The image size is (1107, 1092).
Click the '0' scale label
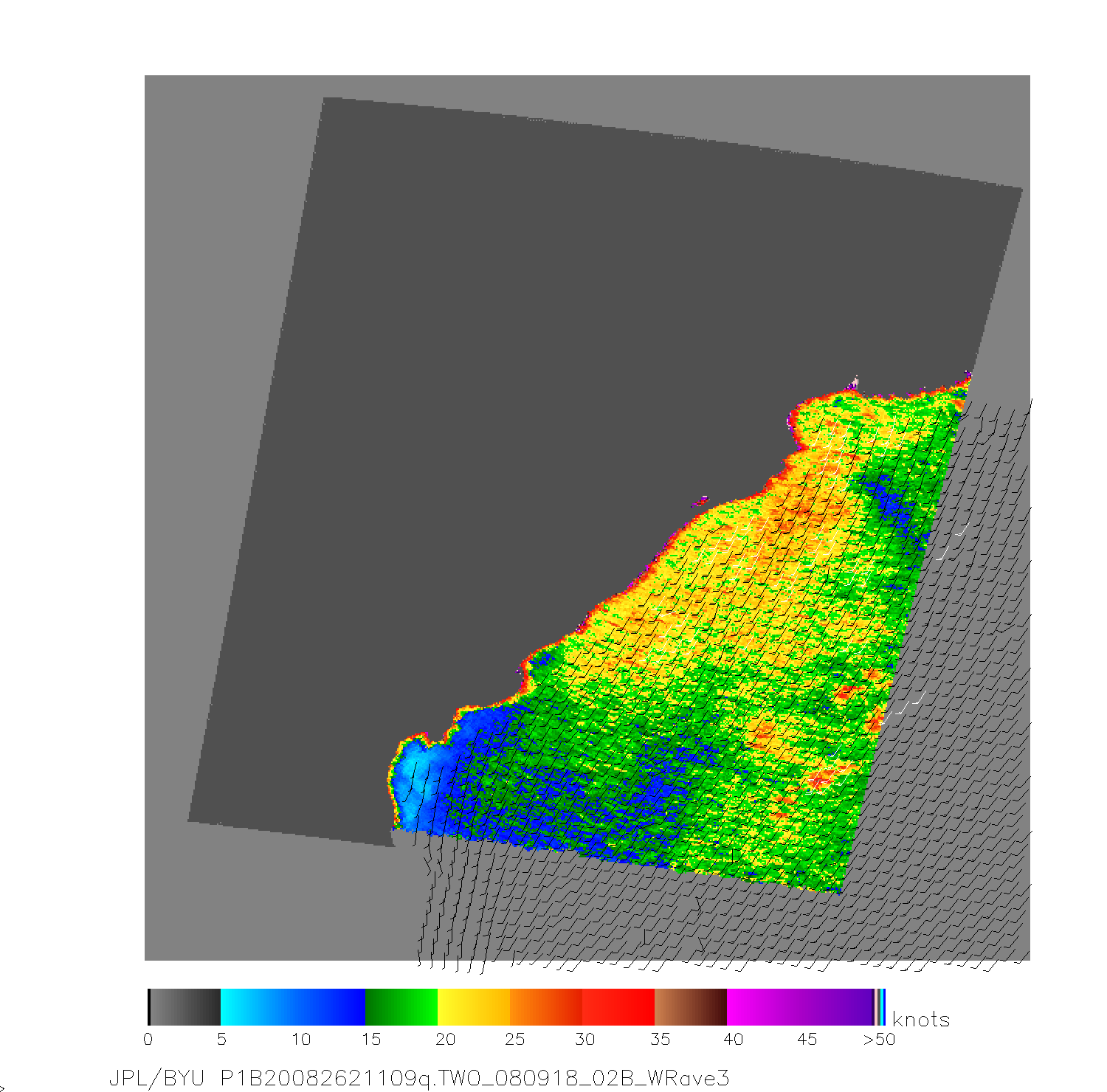pos(148,1040)
